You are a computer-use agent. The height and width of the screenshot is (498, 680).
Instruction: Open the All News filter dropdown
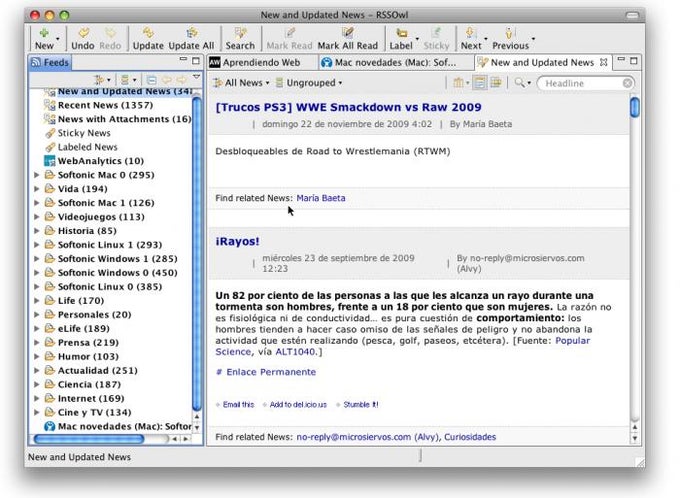241,82
